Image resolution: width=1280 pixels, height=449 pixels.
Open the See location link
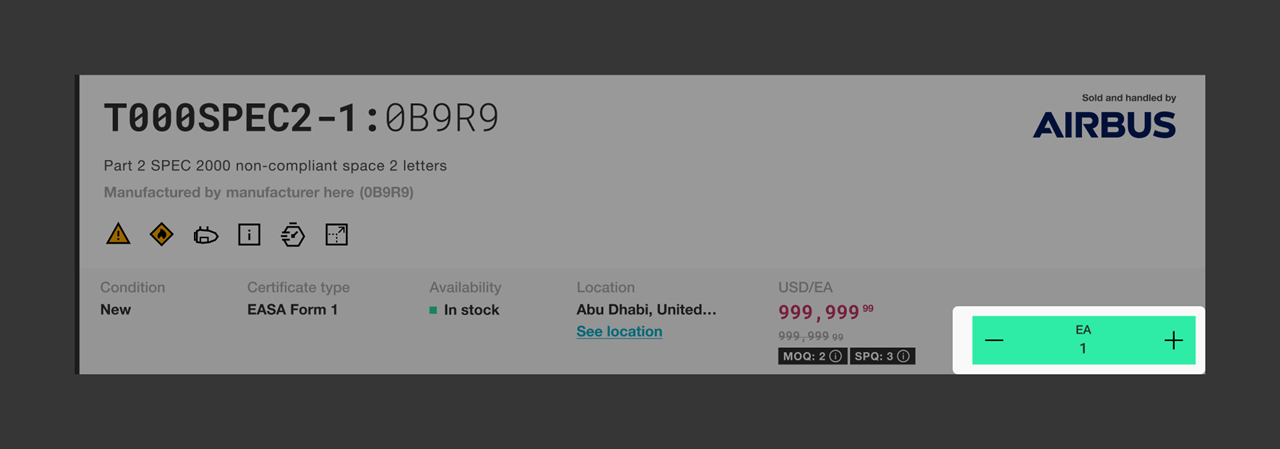(619, 331)
